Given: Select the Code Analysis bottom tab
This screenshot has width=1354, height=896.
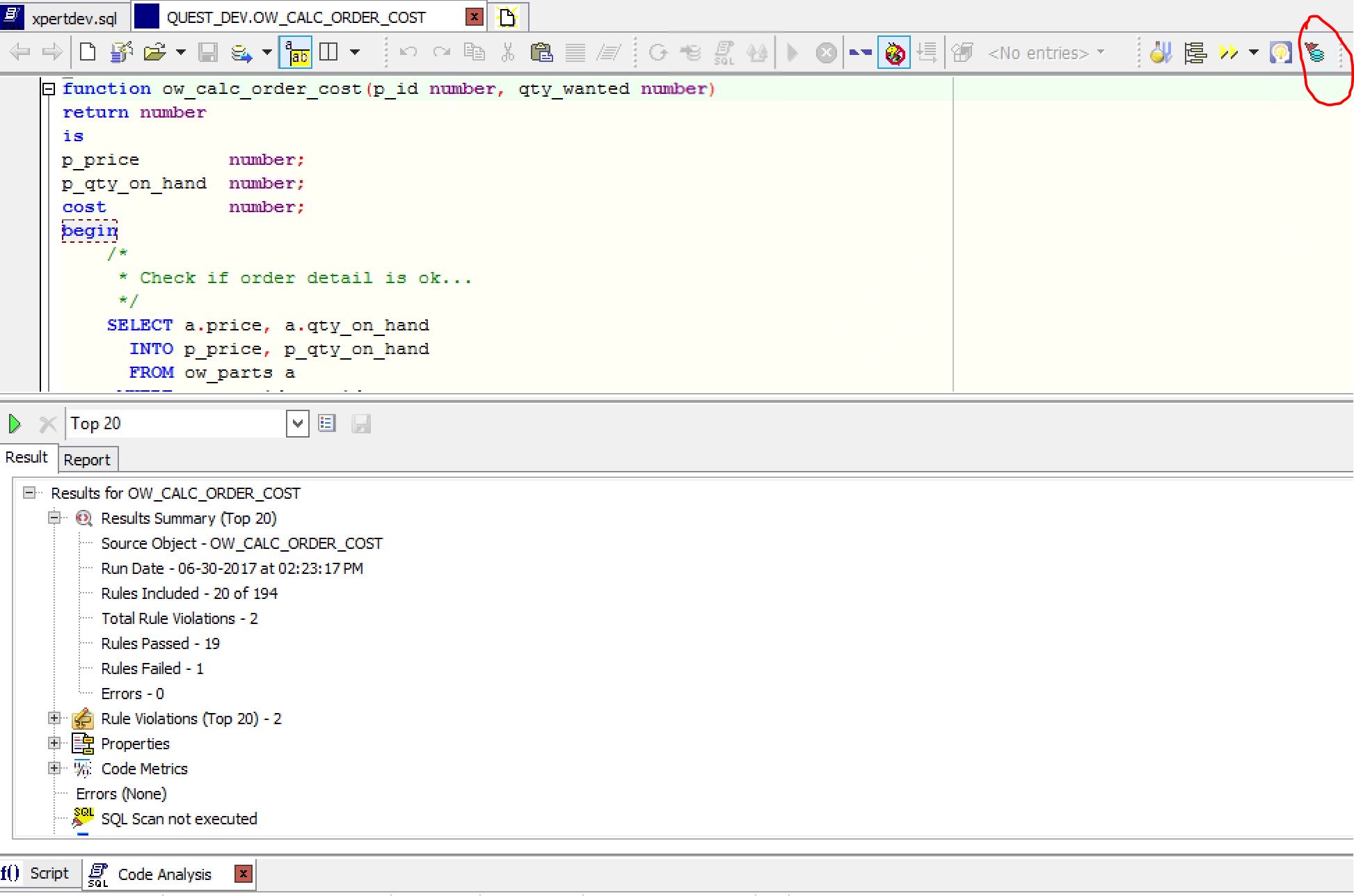Looking at the screenshot, I should coord(164,874).
